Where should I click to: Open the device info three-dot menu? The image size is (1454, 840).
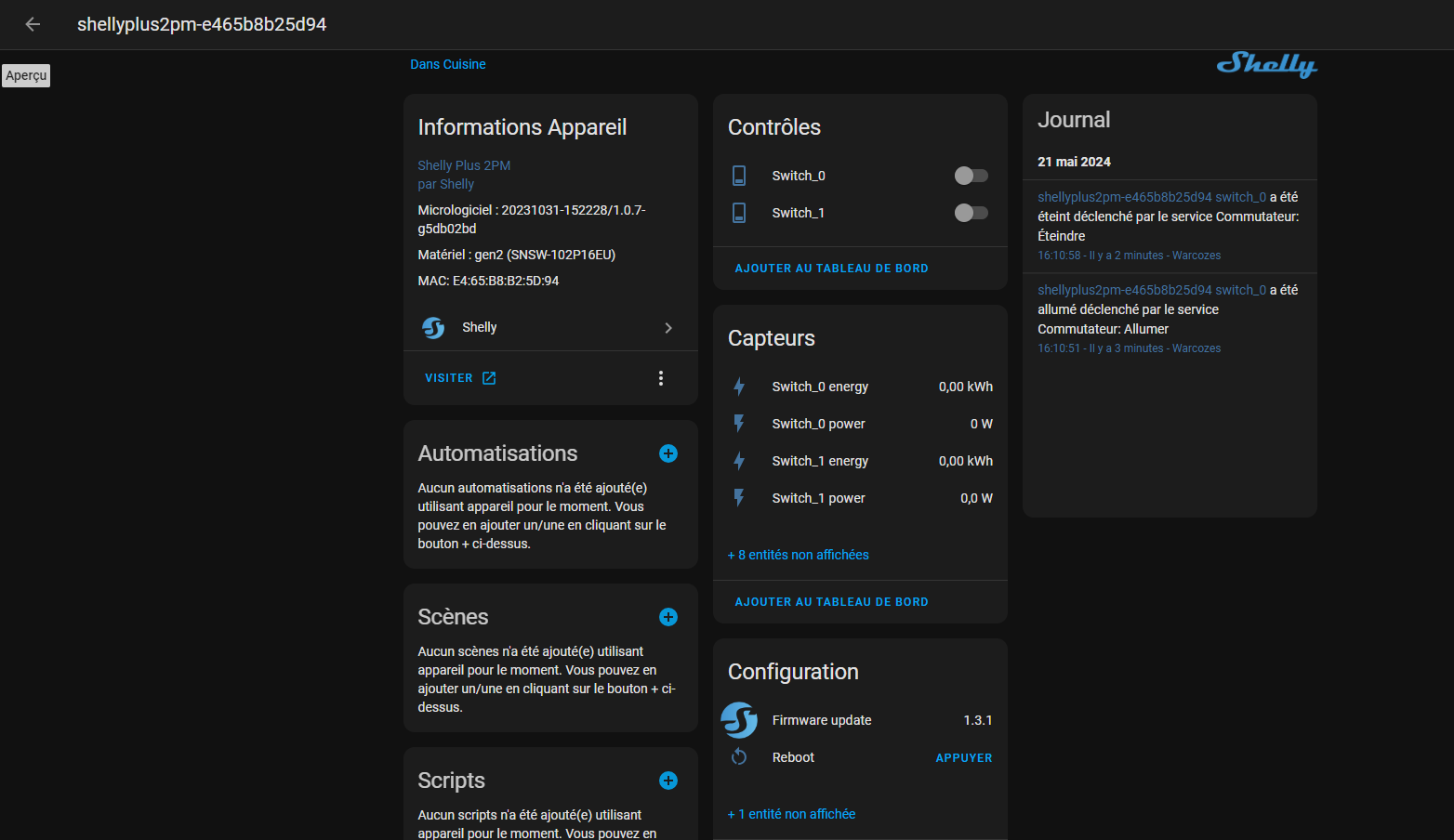click(661, 378)
